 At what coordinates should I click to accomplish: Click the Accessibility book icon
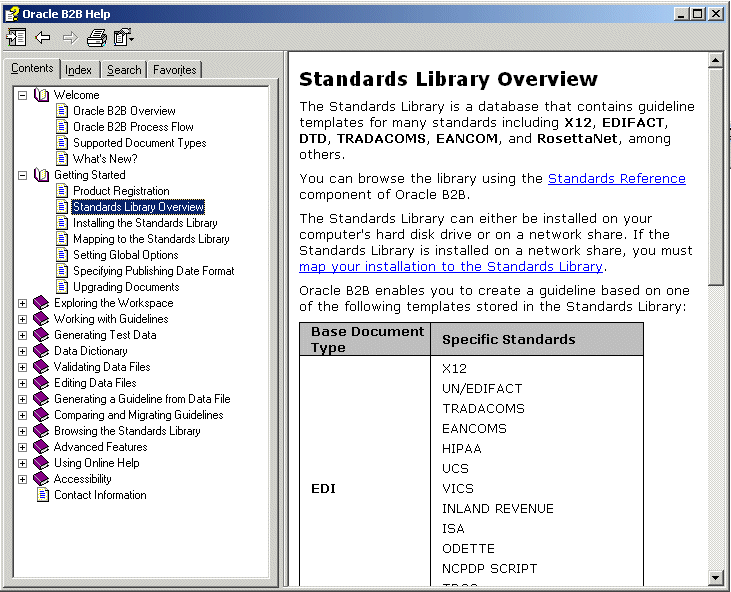[x=41, y=479]
